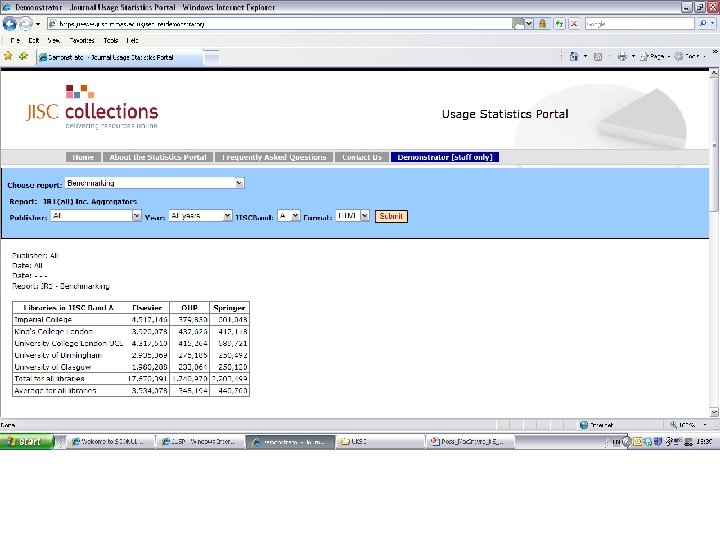Open the Favorites menu

click(x=82, y=40)
